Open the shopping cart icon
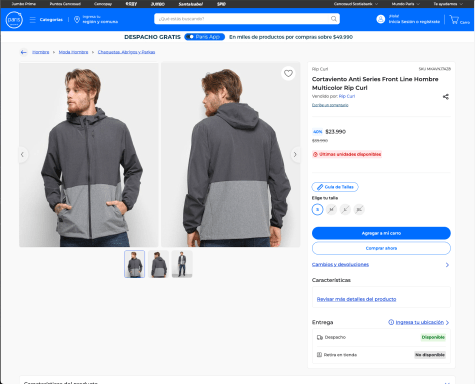This screenshot has width=475, height=384. (454, 19)
